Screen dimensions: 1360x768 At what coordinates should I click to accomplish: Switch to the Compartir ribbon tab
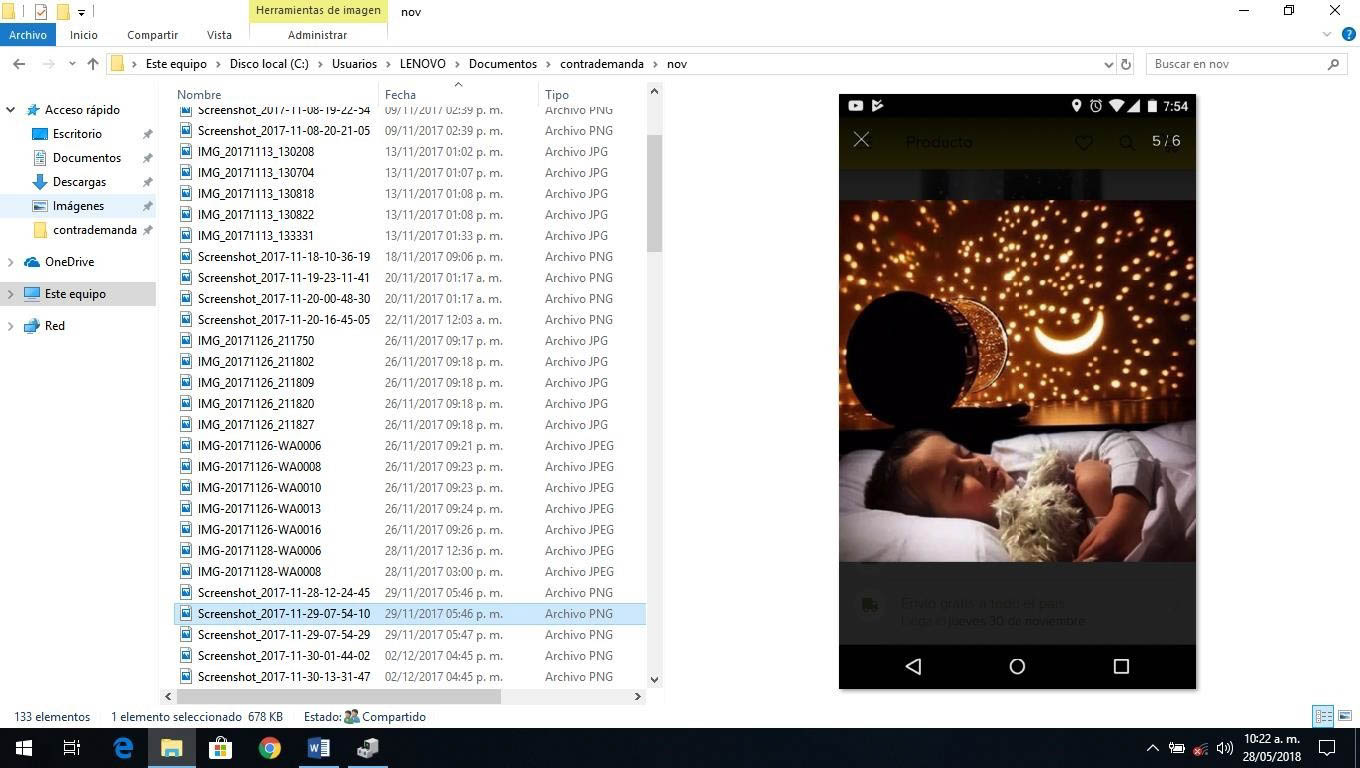pyautogui.click(x=152, y=35)
